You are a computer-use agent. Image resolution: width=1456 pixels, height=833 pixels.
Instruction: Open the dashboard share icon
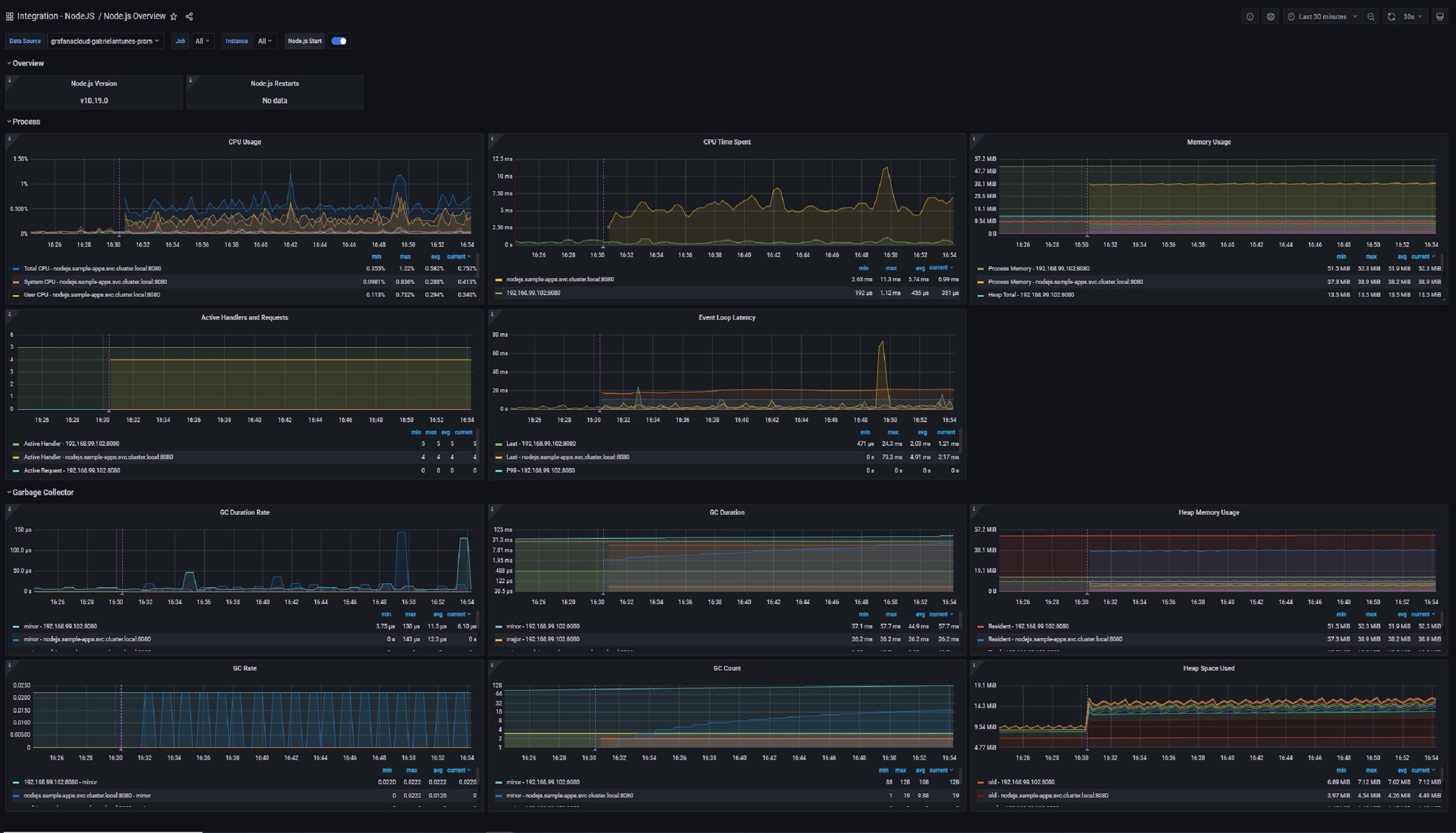(189, 16)
